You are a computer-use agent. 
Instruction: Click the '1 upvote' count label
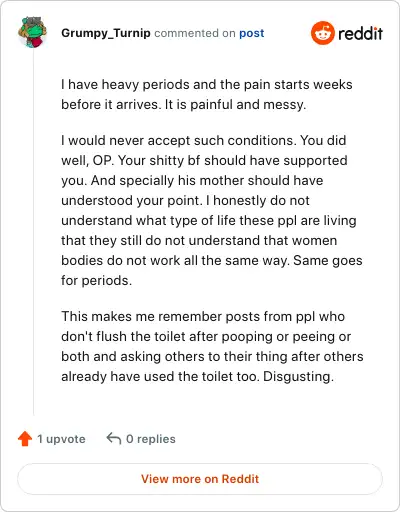[61, 439]
